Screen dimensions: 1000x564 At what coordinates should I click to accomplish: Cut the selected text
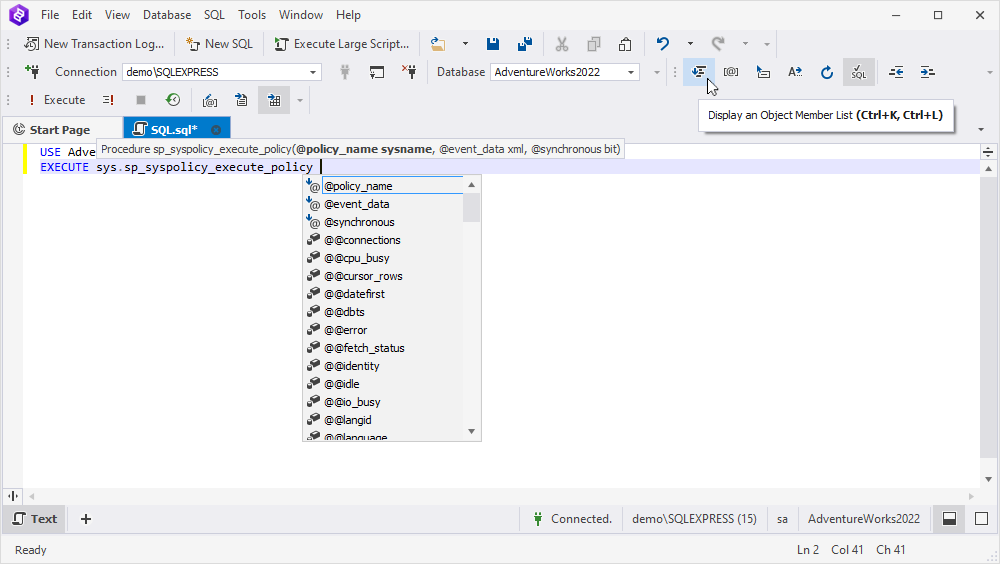(x=561, y=44)
